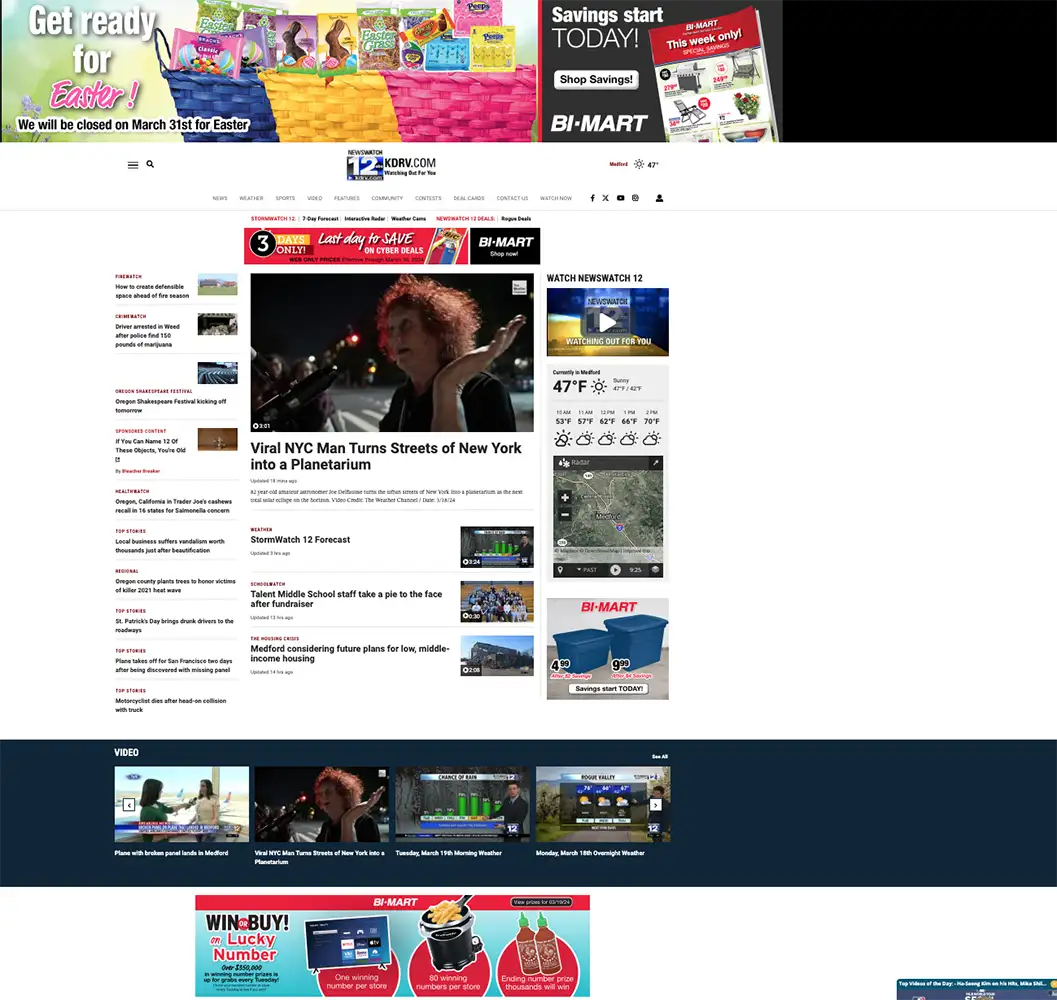Open the hamburger menu
This screenshot has height=1000, width=1057.
[x=133, y=165]
